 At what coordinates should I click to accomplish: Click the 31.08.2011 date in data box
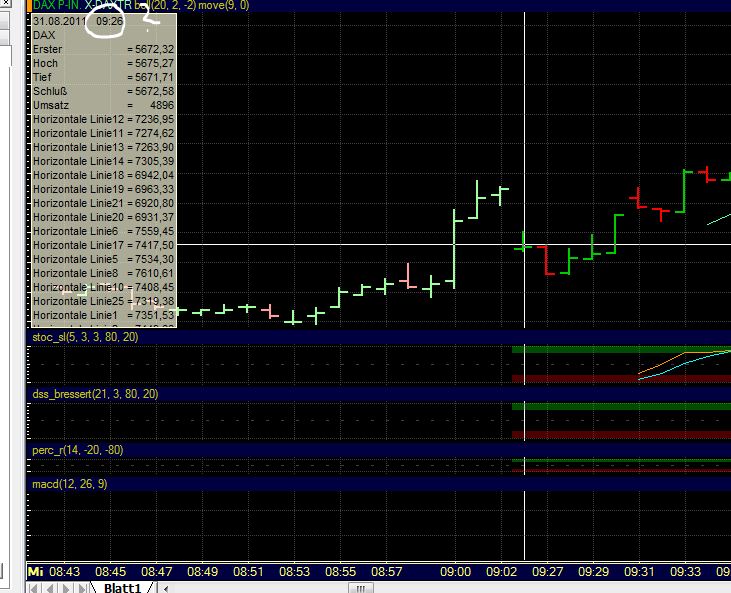coord(59,21)
